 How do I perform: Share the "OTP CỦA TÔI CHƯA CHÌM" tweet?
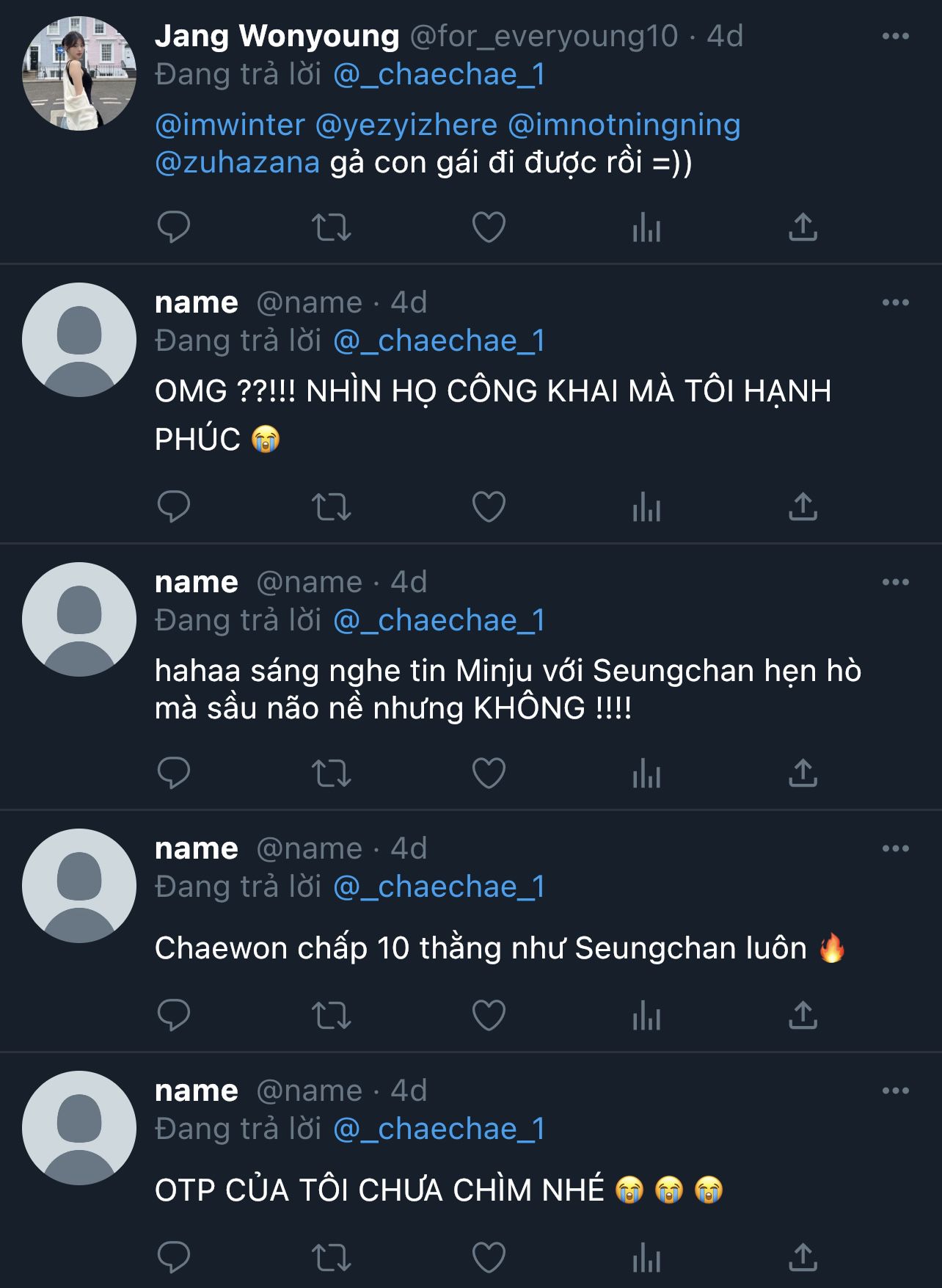coord(803,1258)
